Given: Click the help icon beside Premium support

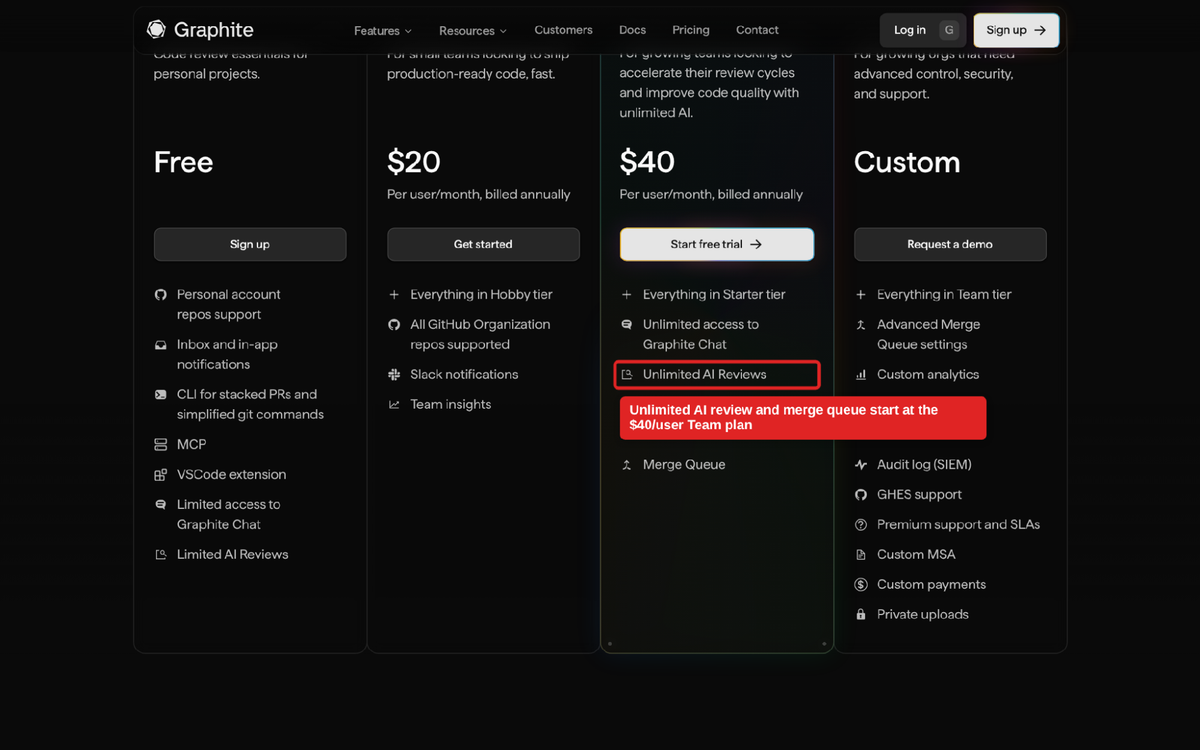Looking at the screenshot, I should point(861,524).
